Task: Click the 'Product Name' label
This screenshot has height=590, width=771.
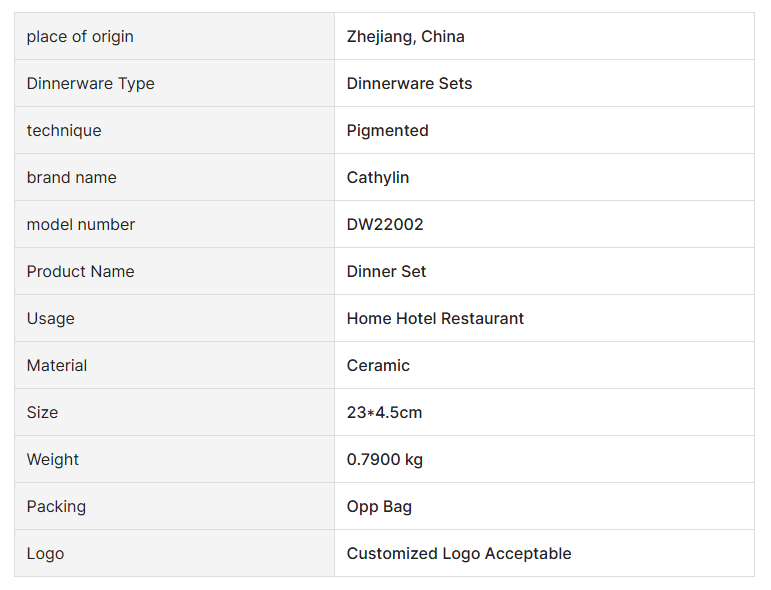Action: [x=80, y=272]
